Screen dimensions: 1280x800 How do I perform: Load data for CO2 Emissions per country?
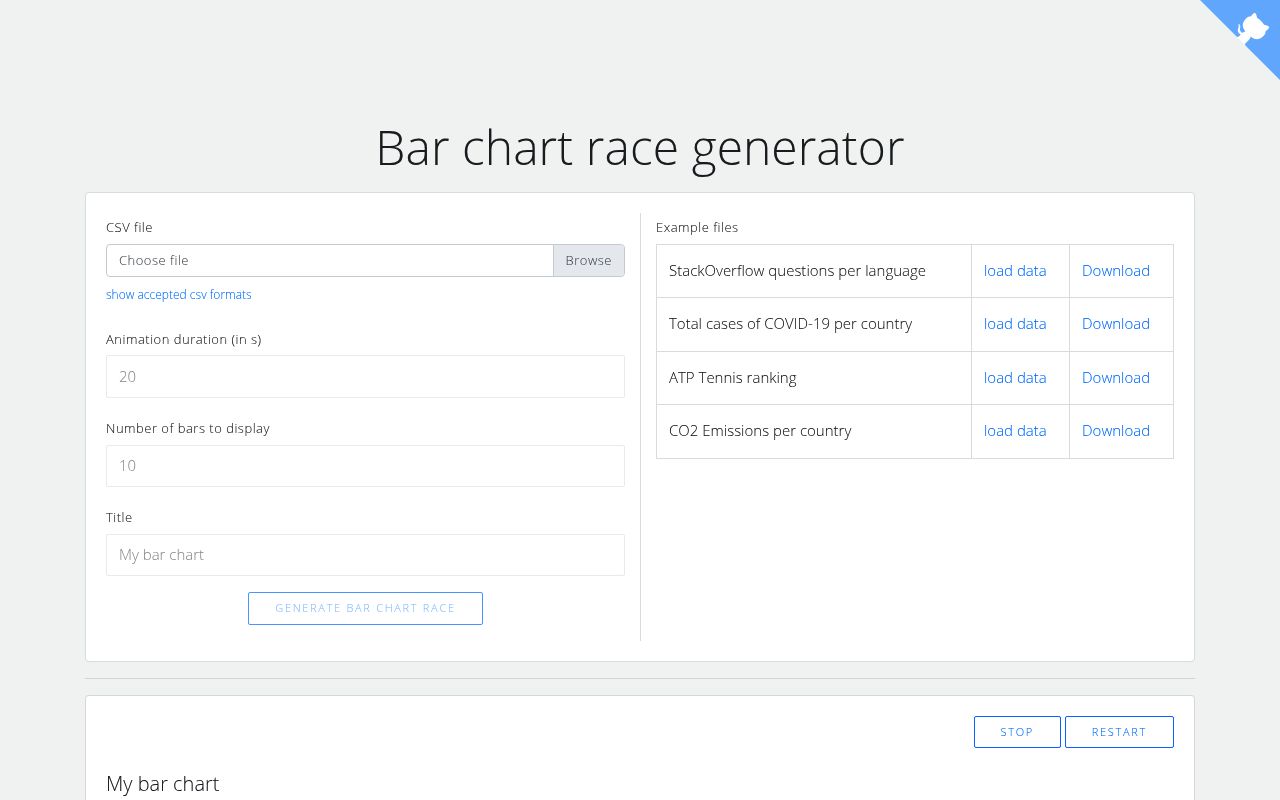coord(1015,430)
